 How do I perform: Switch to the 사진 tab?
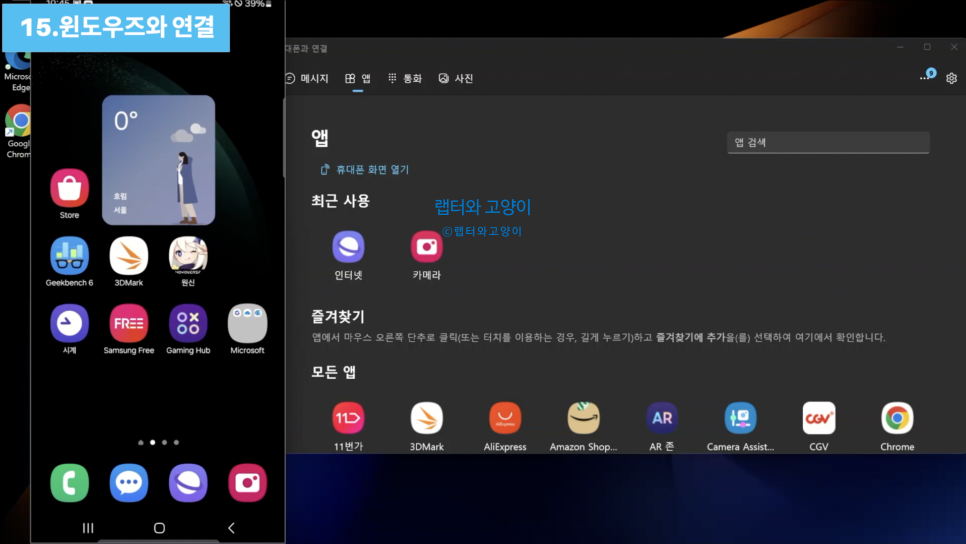click(x=456, y=78)
